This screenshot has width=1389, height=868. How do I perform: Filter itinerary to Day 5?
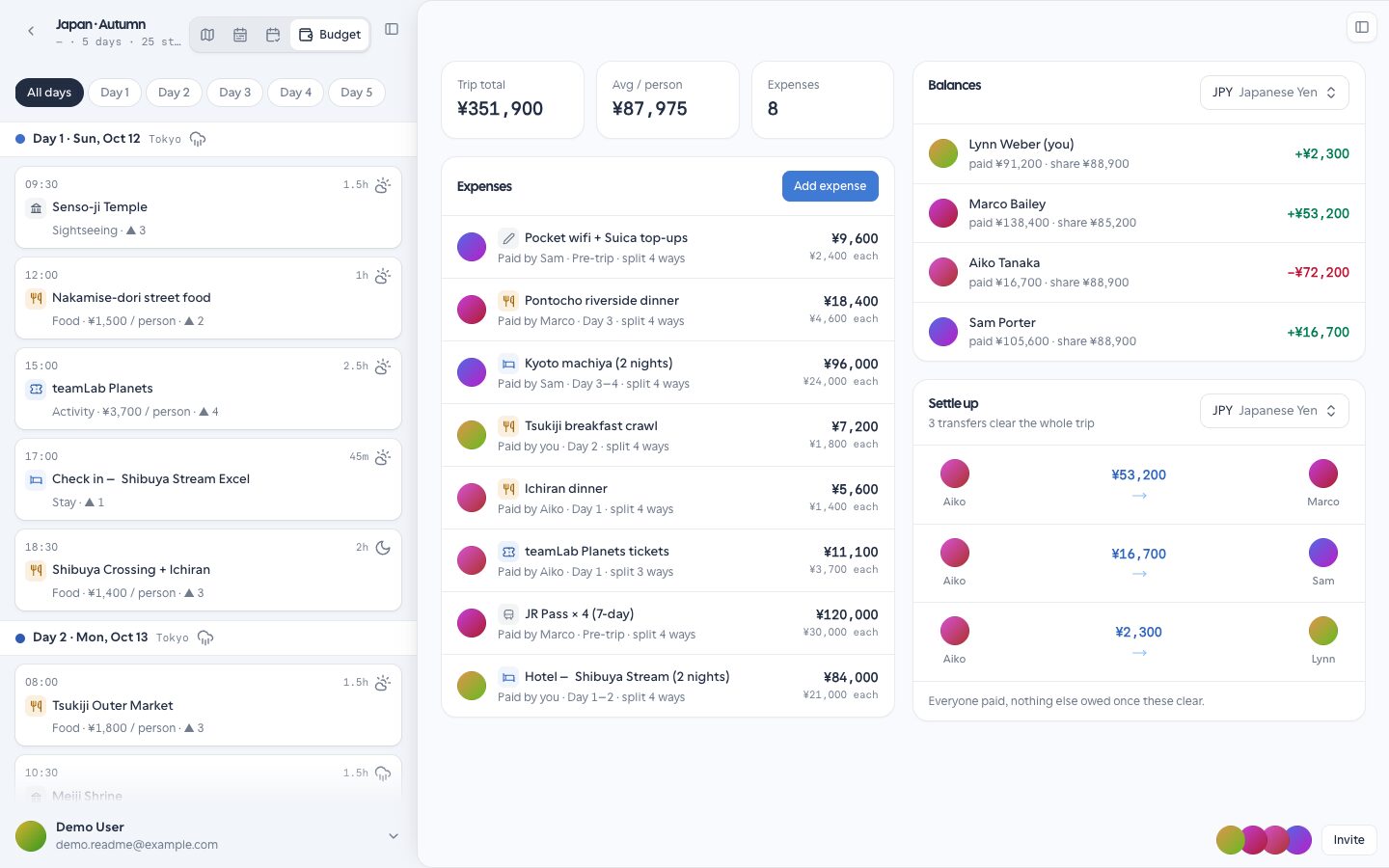(356, 93)
